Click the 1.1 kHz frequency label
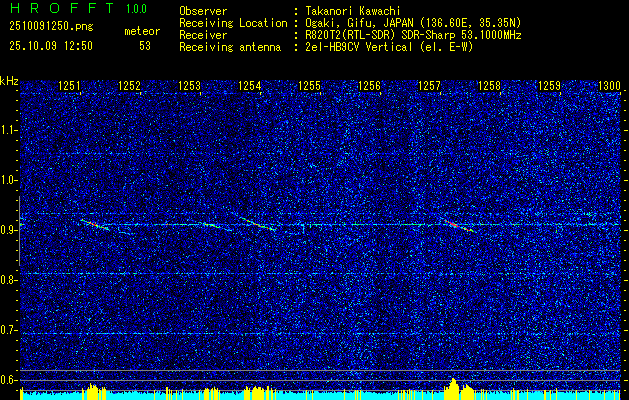The height and width of the screenshot is (400, 629). [8, 130]
